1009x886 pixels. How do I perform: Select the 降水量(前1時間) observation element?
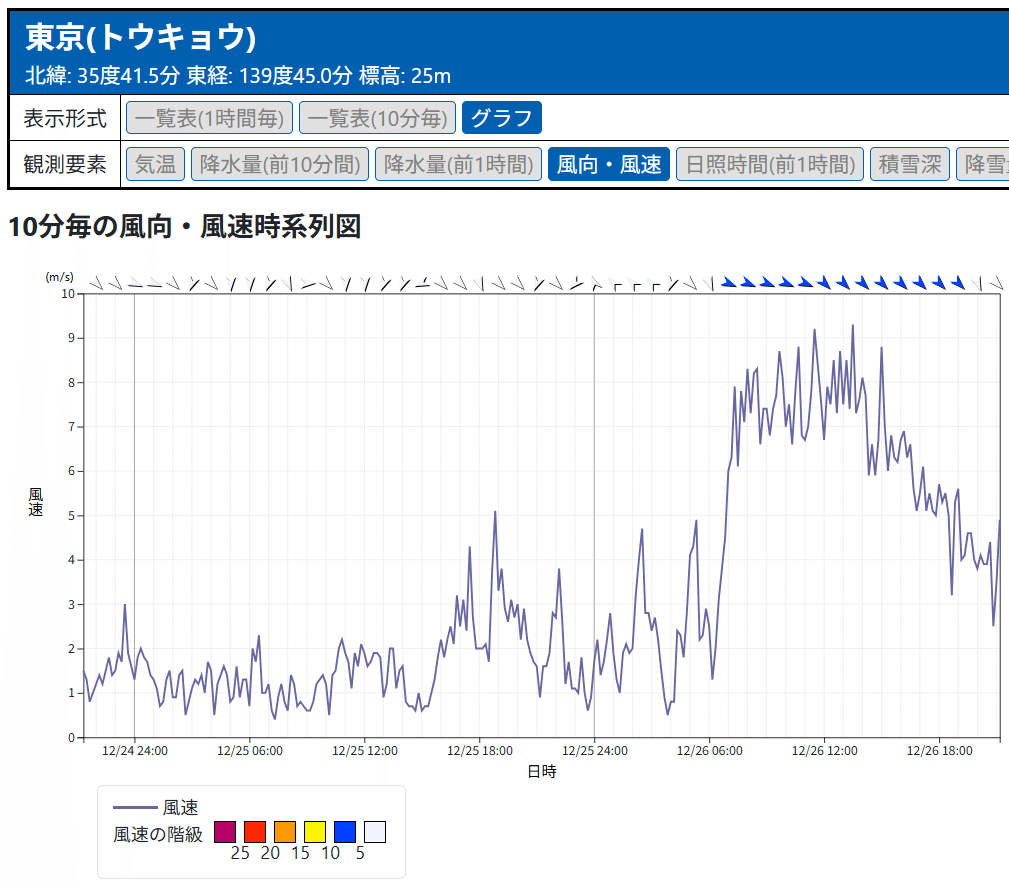(457, 163)
